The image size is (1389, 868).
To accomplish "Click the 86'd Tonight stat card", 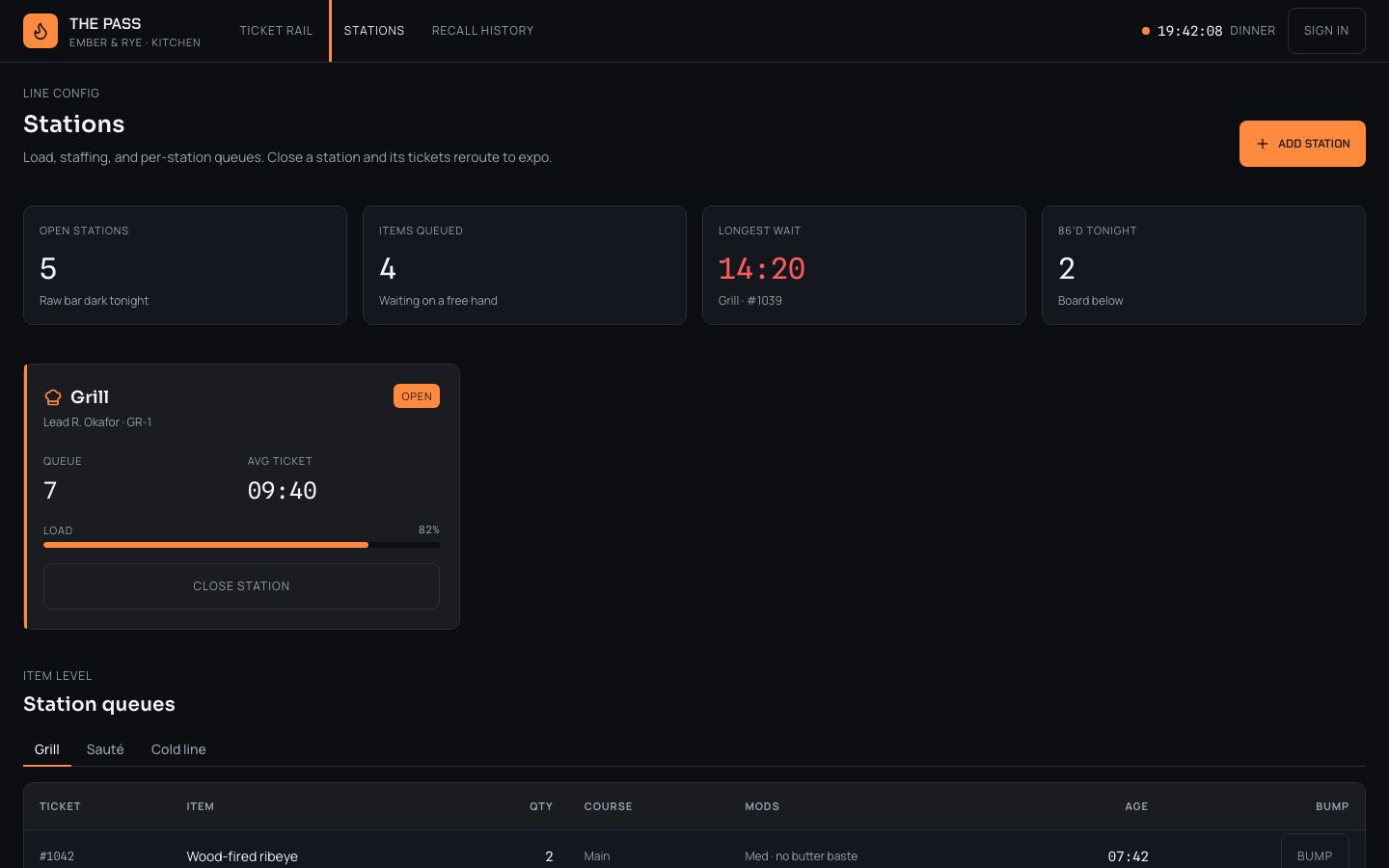I will [x=1204, y=265].
